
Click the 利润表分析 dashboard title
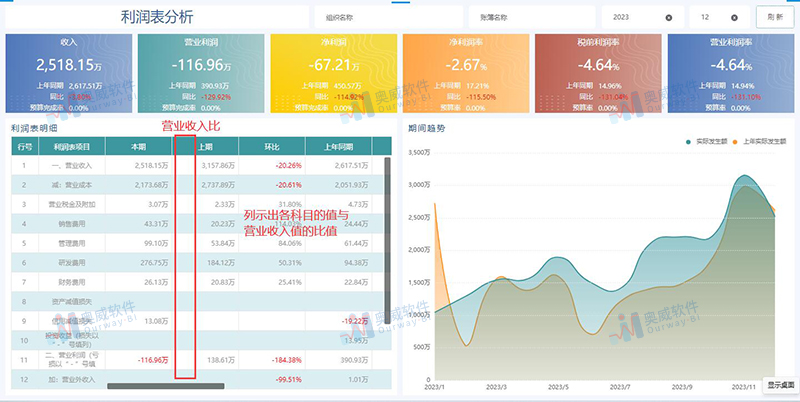coord(157,17)
